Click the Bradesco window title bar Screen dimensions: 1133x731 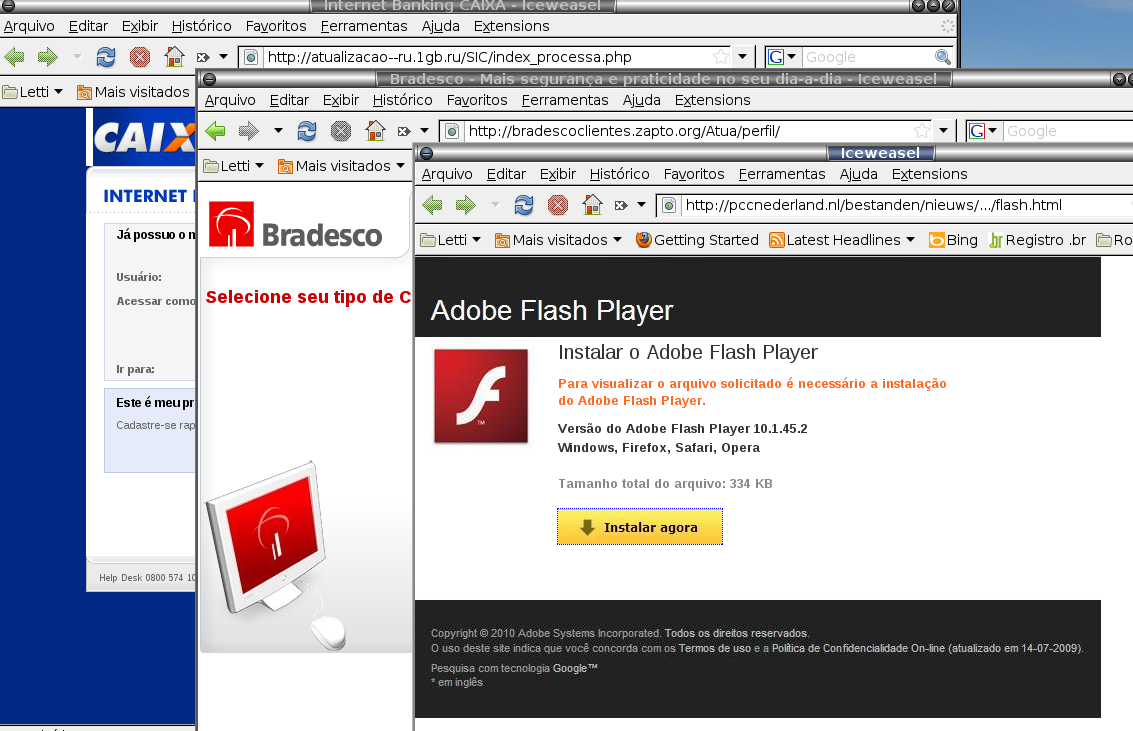coord(663,79)
